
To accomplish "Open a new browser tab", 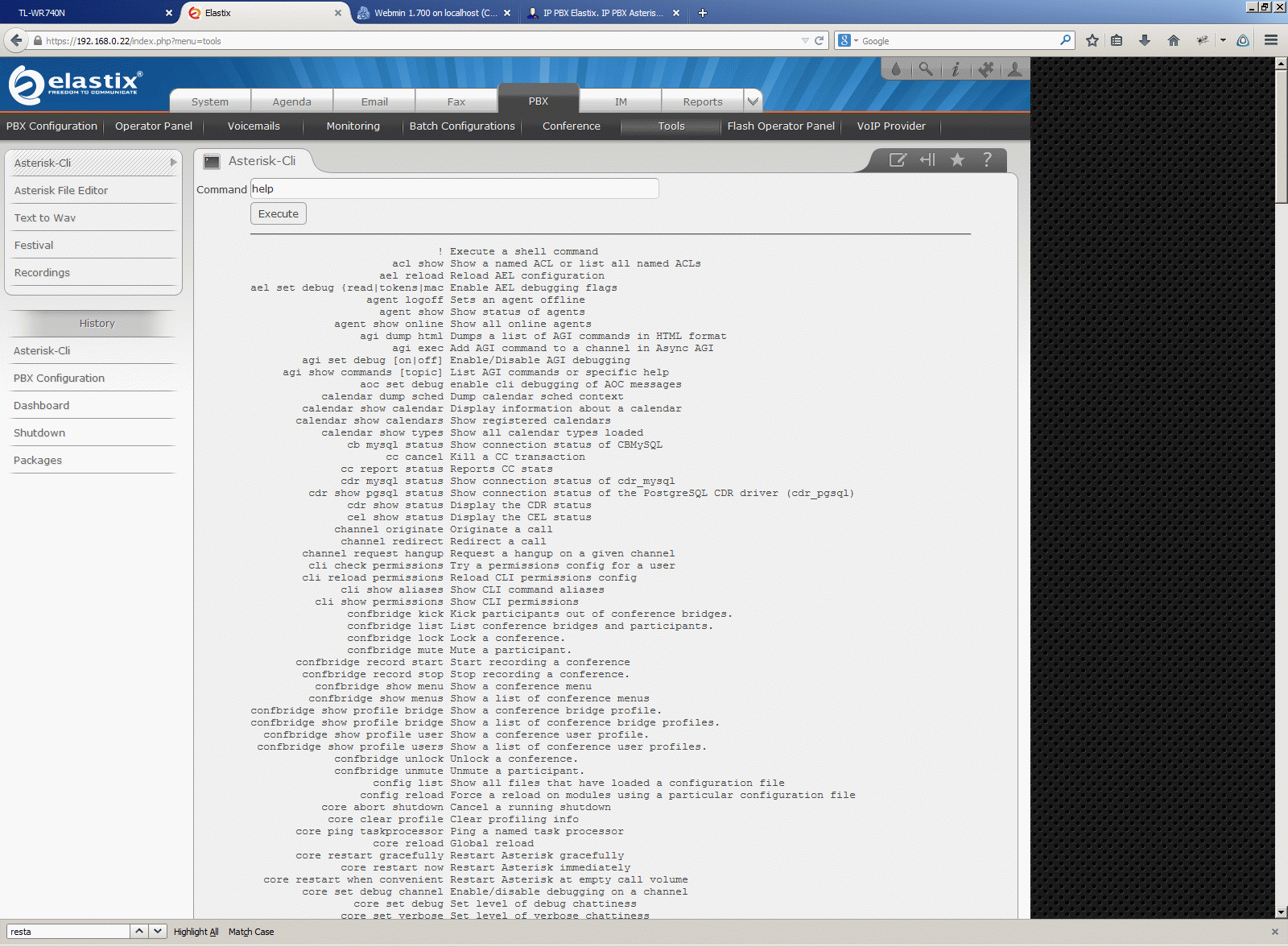I will coord(702,13).
